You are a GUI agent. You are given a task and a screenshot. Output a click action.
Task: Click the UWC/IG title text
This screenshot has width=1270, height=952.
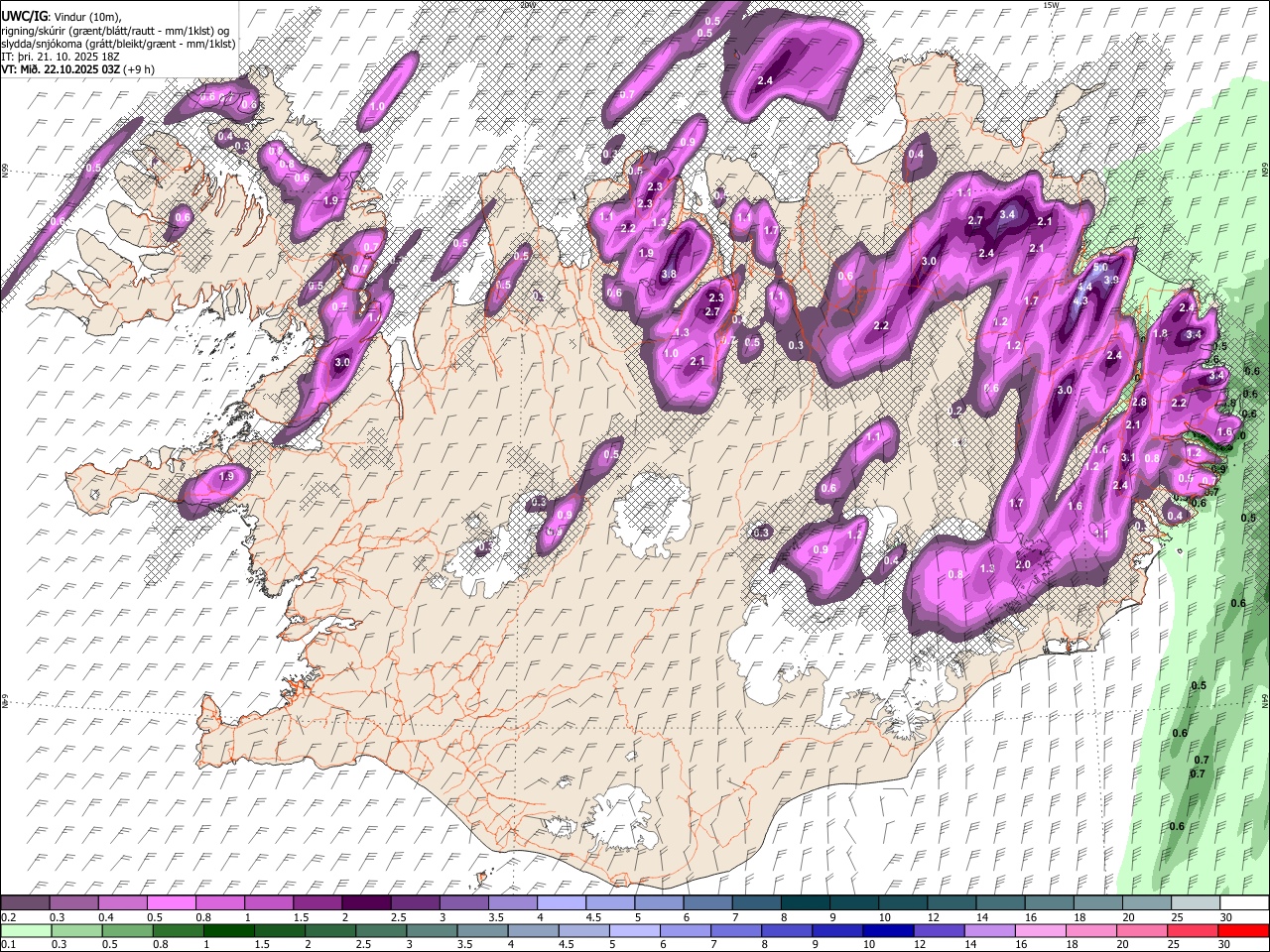23,17
